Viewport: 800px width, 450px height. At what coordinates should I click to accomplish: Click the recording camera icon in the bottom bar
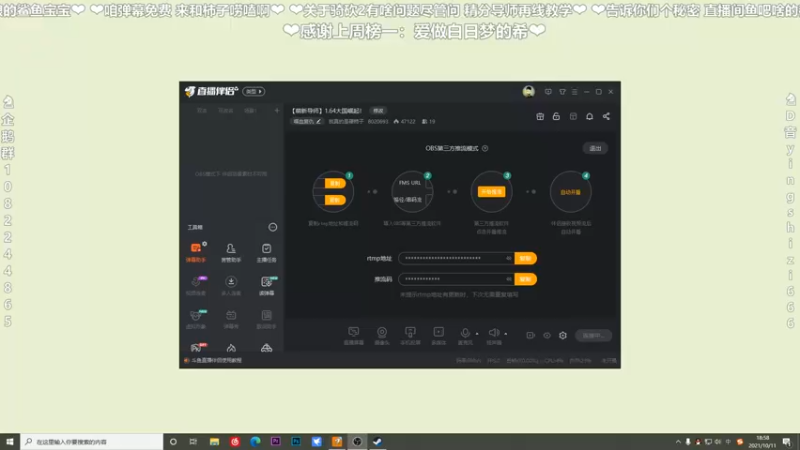[531, 335]
